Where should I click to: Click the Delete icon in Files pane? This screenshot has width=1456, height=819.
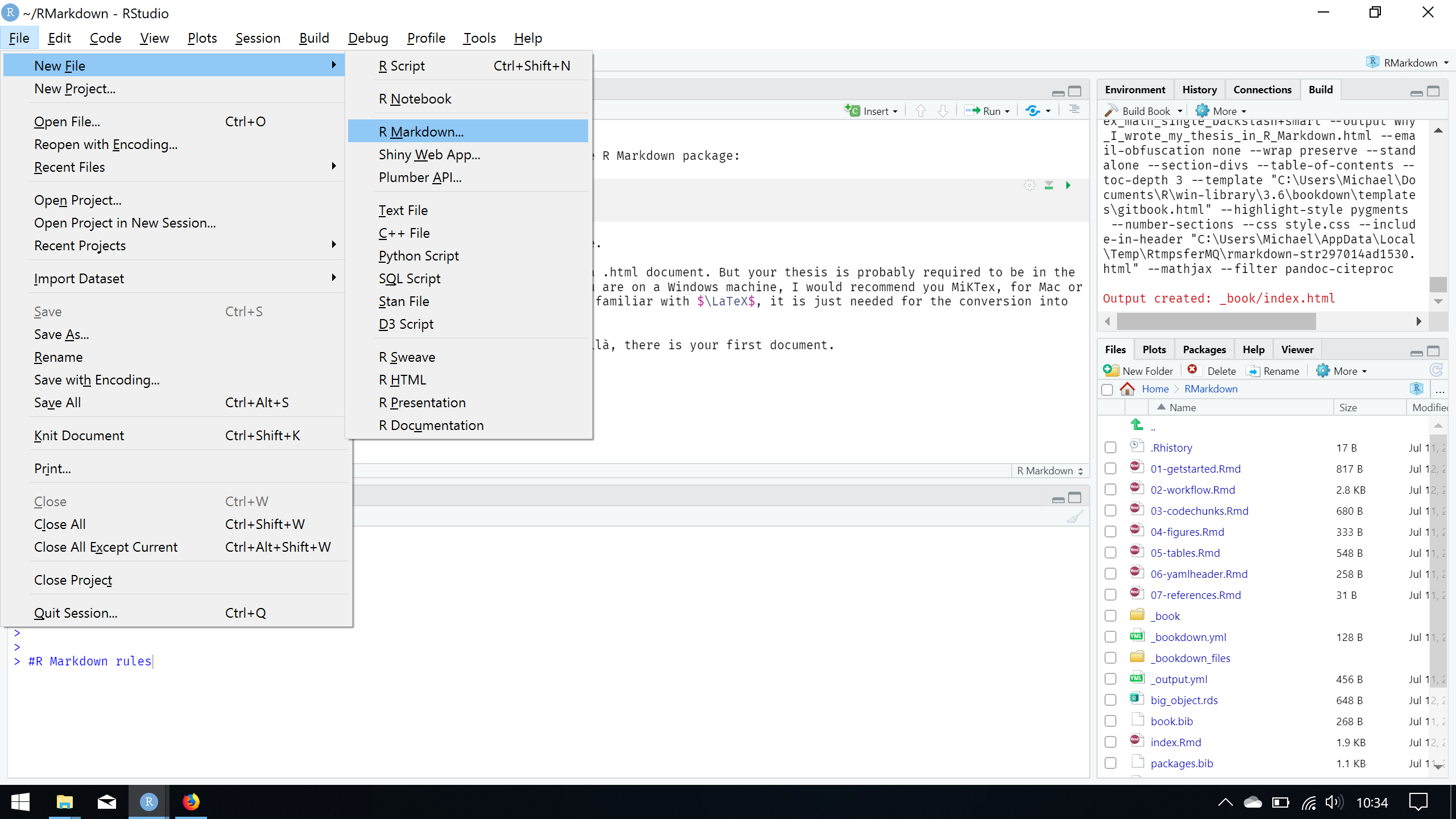(1193, 370)
